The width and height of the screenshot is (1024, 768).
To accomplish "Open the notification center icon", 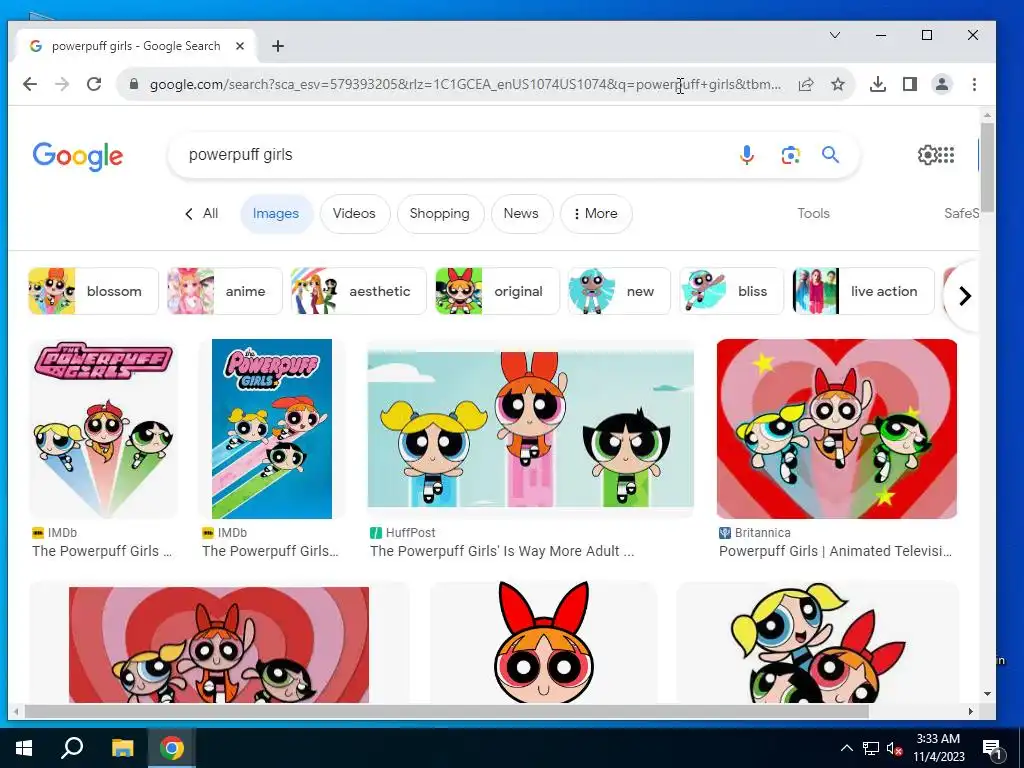I will [991, 748].
